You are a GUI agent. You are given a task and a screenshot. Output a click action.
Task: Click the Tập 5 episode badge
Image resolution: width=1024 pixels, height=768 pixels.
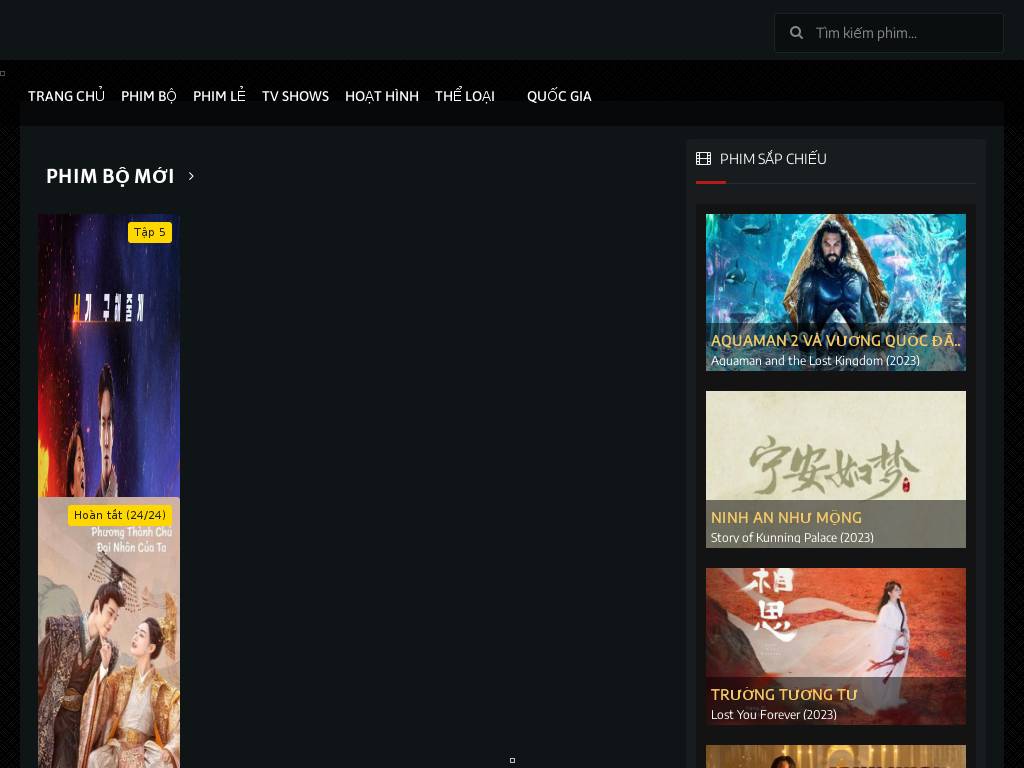click(150, 232)
